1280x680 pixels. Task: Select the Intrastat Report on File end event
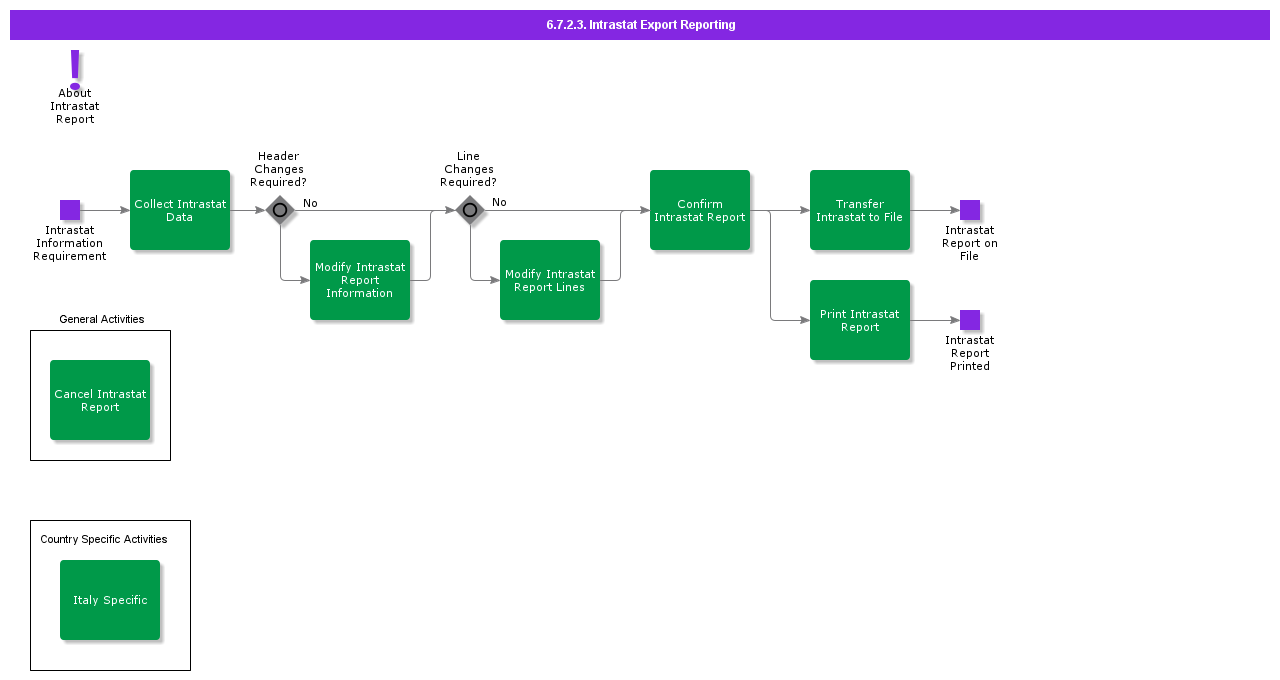[x=970, y=210]
